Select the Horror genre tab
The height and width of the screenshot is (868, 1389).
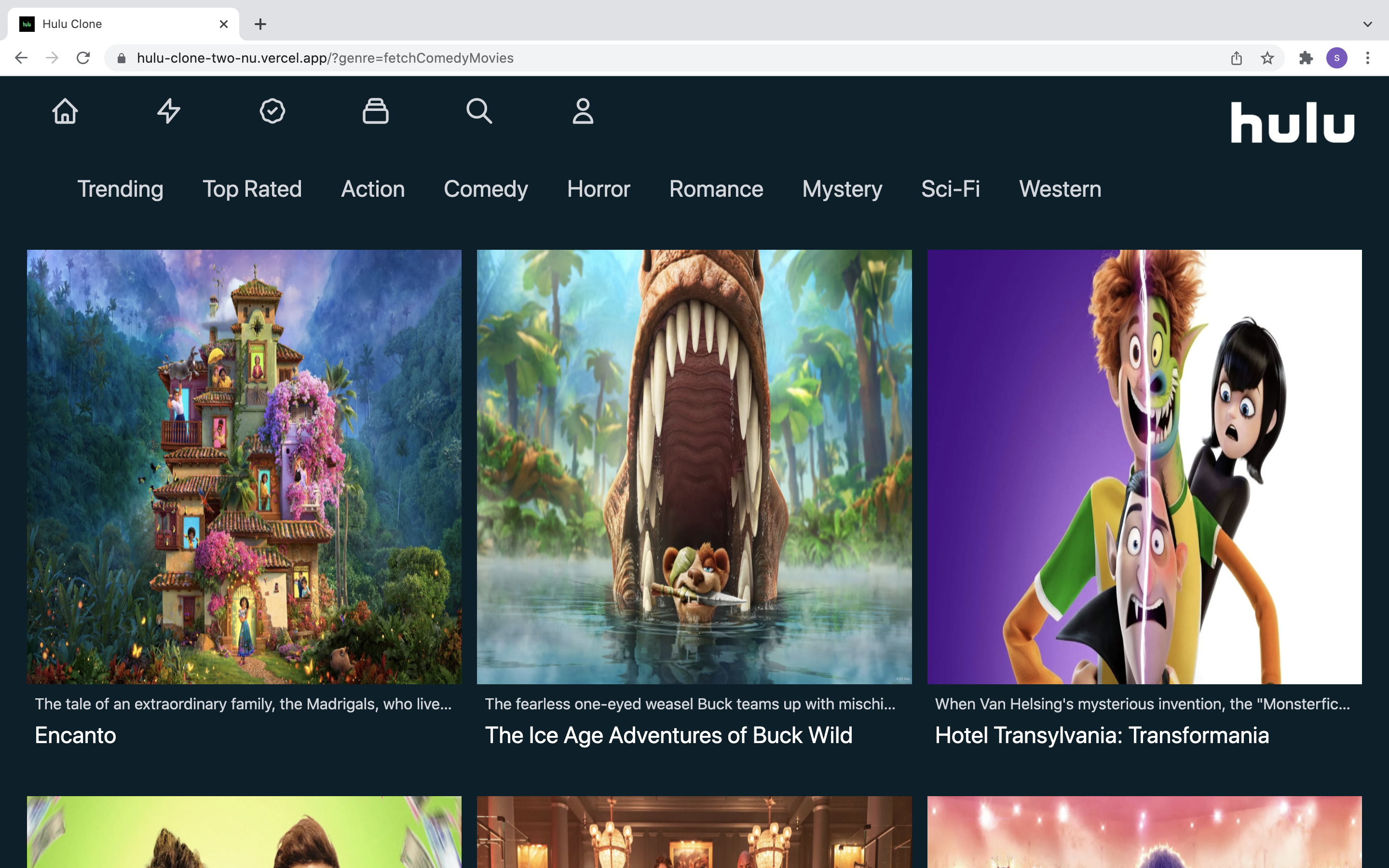point(598,189)
